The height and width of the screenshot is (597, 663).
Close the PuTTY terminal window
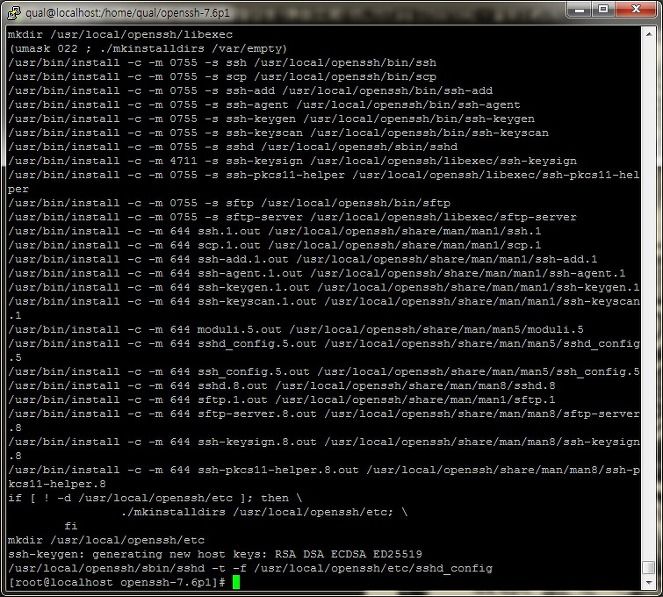[636, 9]
